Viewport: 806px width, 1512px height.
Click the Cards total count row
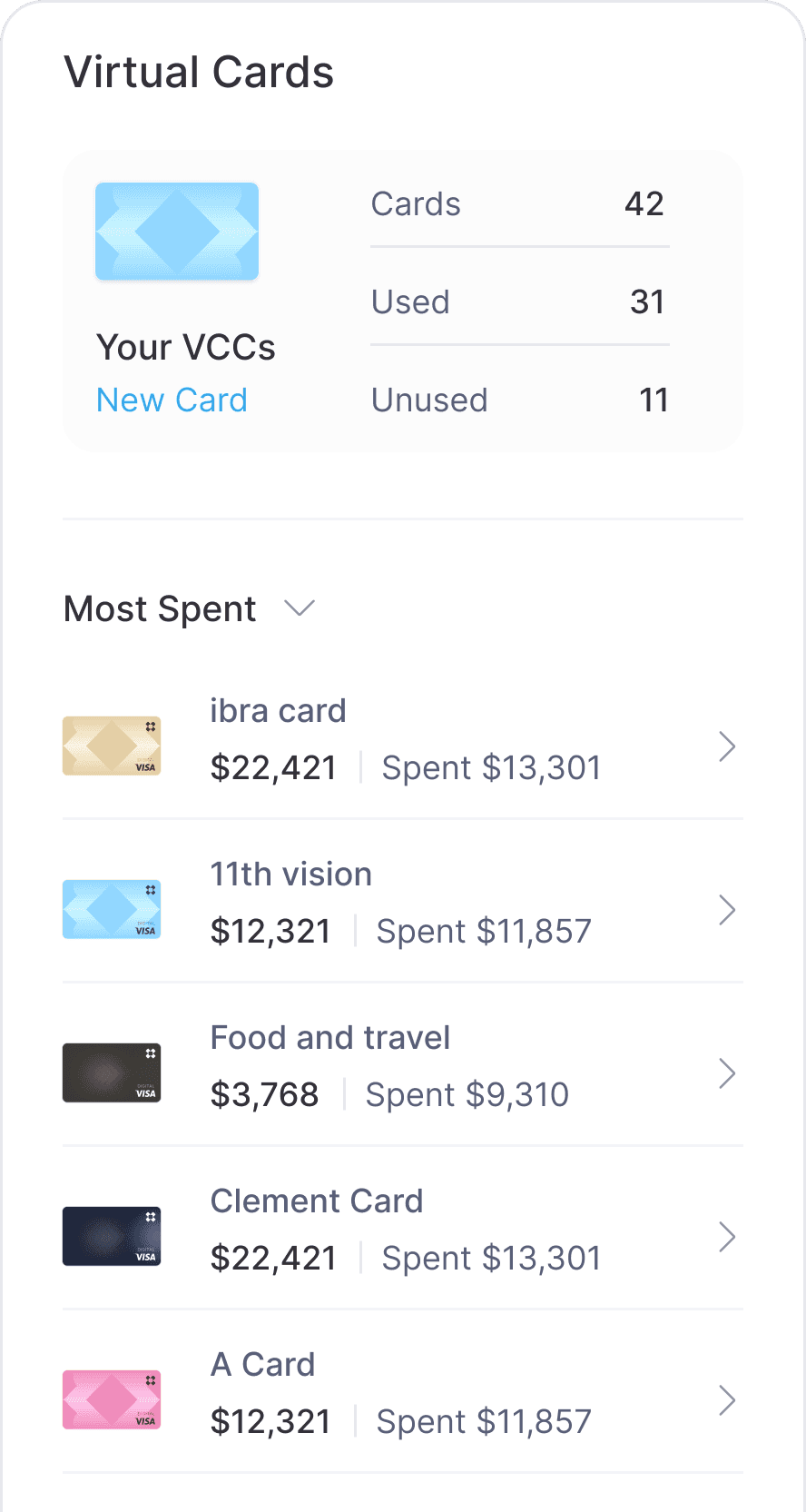519,204
